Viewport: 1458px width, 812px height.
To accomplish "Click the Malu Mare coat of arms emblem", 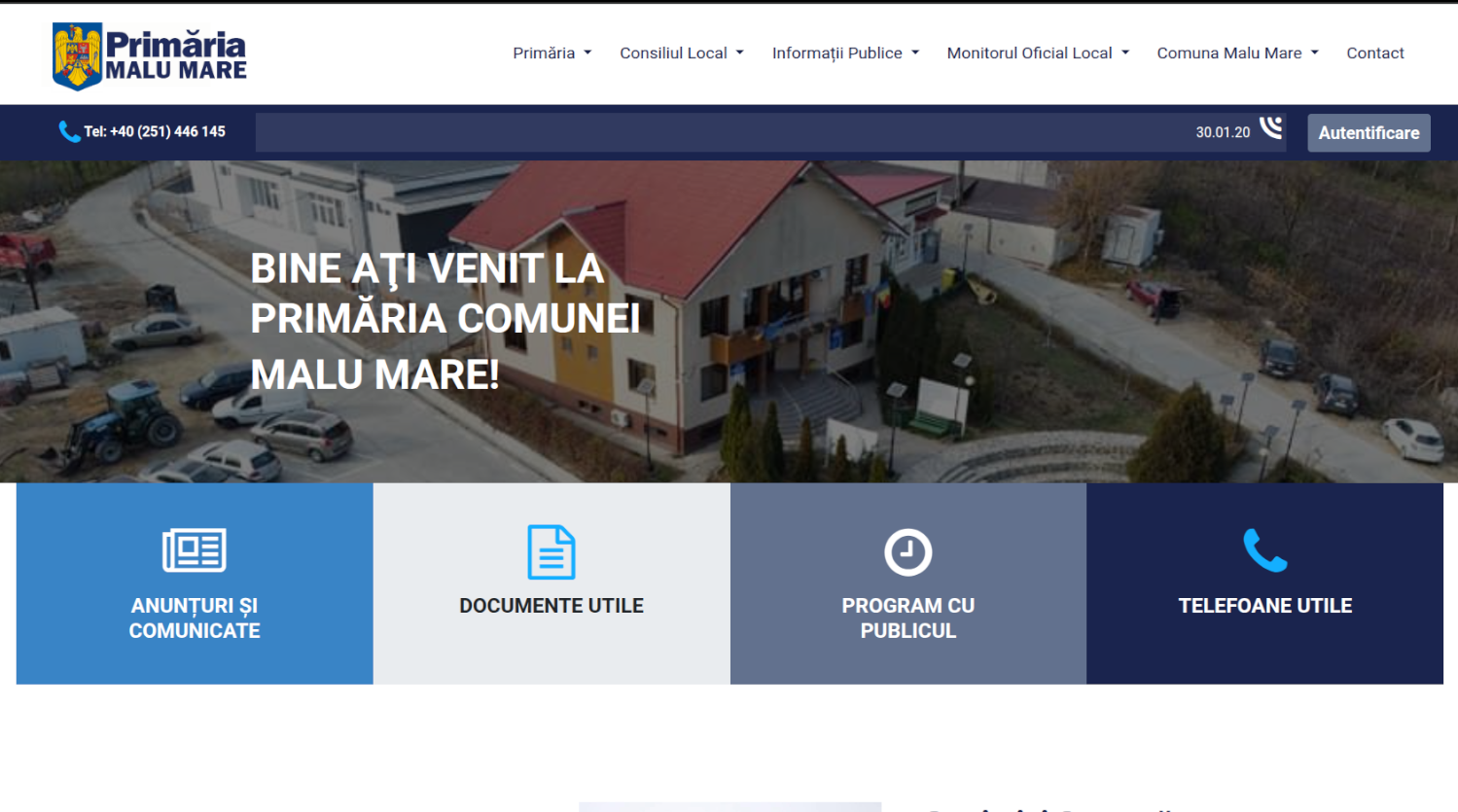I will 76,54.
